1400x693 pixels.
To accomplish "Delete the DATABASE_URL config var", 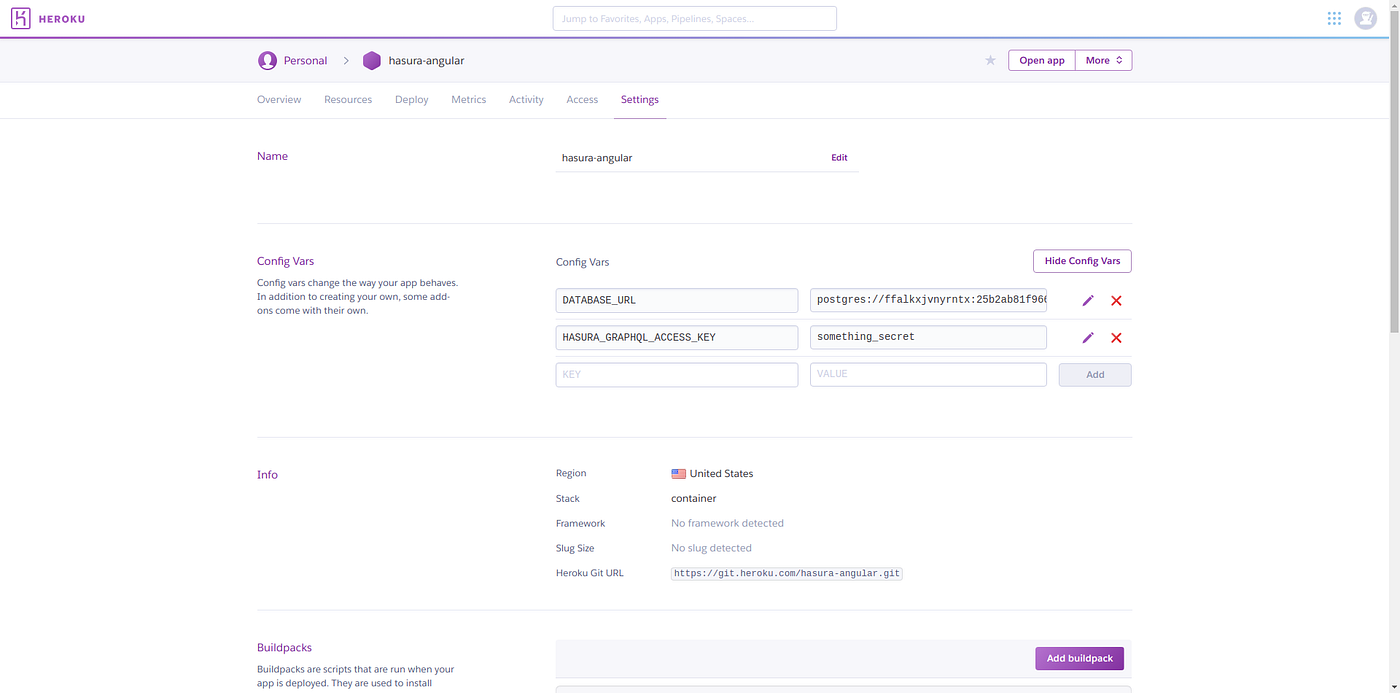I will (x=1116, y=300).
